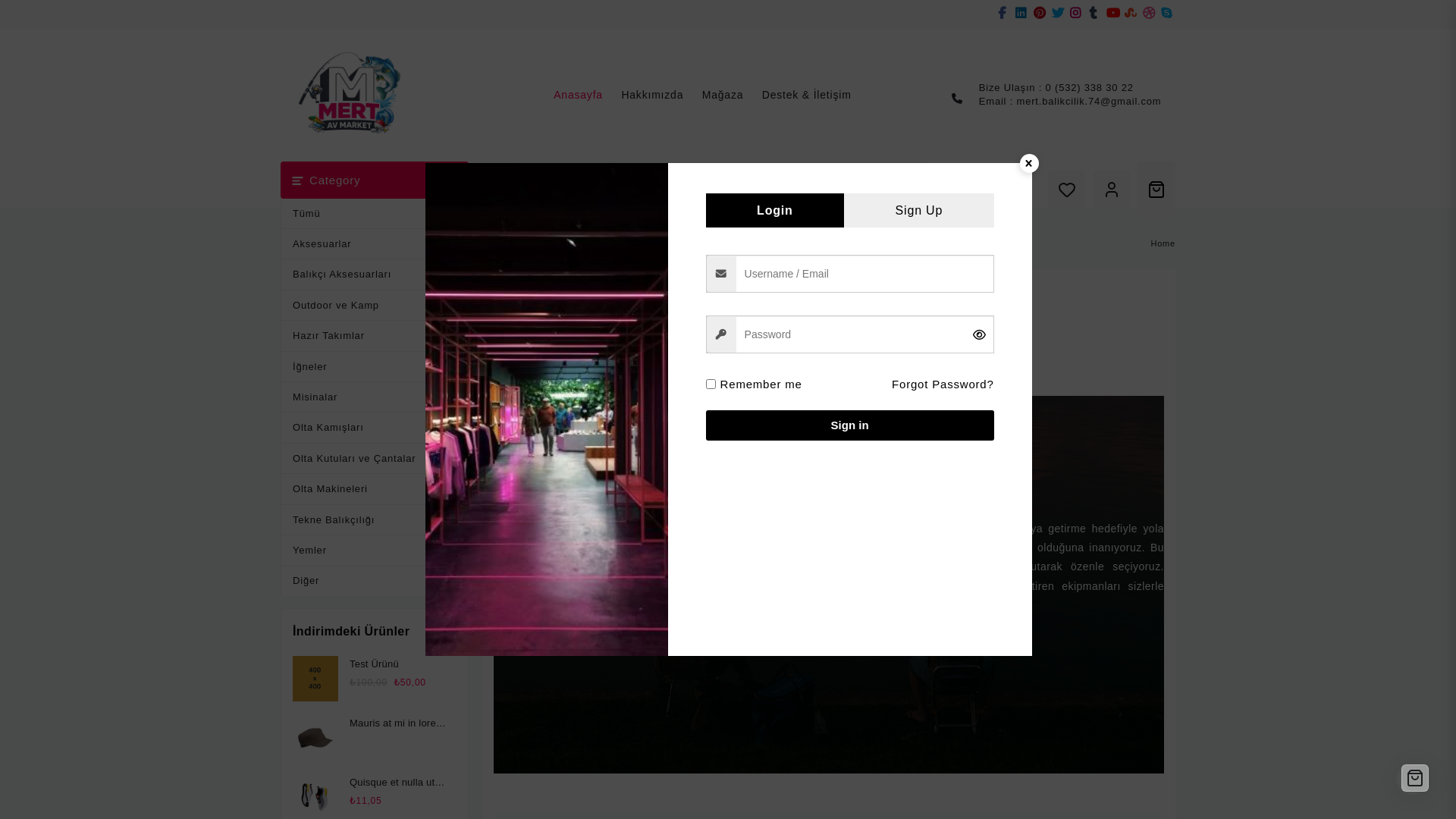Open the shopping bag cart in header

tap(1156, 190)
